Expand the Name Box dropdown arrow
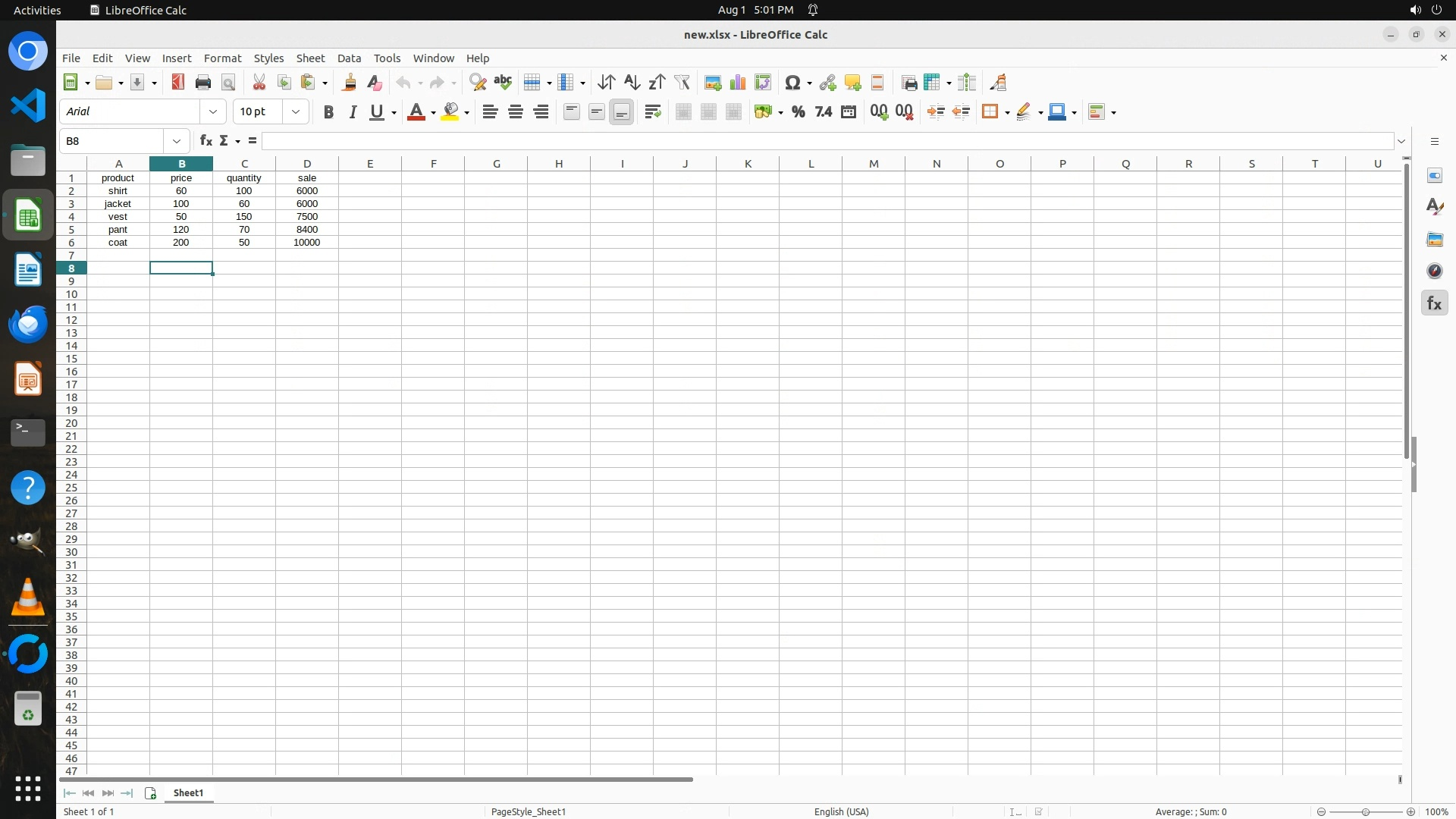 click(x=177, y=141)
